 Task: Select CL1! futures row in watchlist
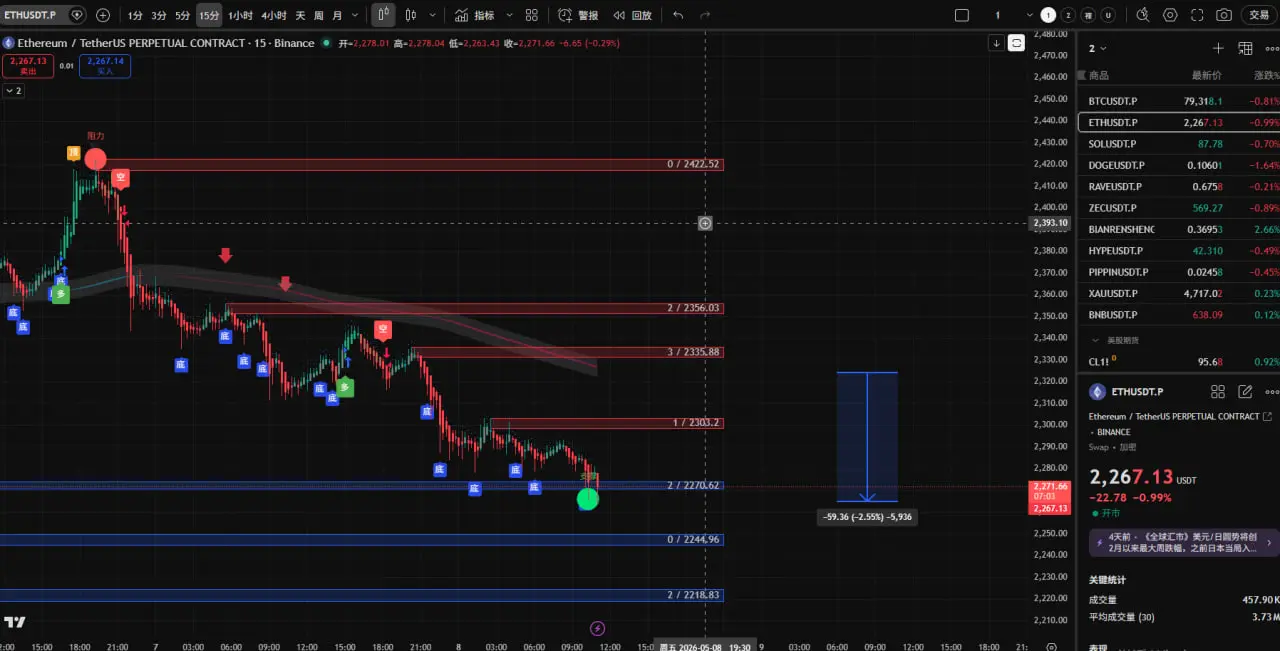point(1178,361)
